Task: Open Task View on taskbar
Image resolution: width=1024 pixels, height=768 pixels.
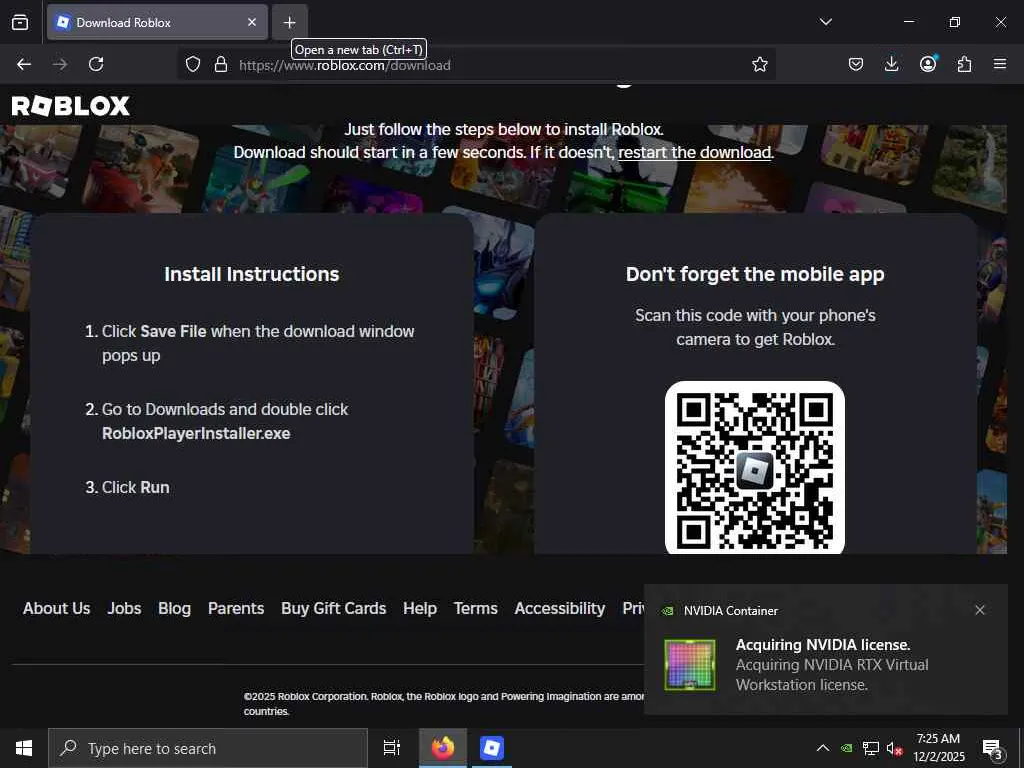Action: (x=391, y=748)
